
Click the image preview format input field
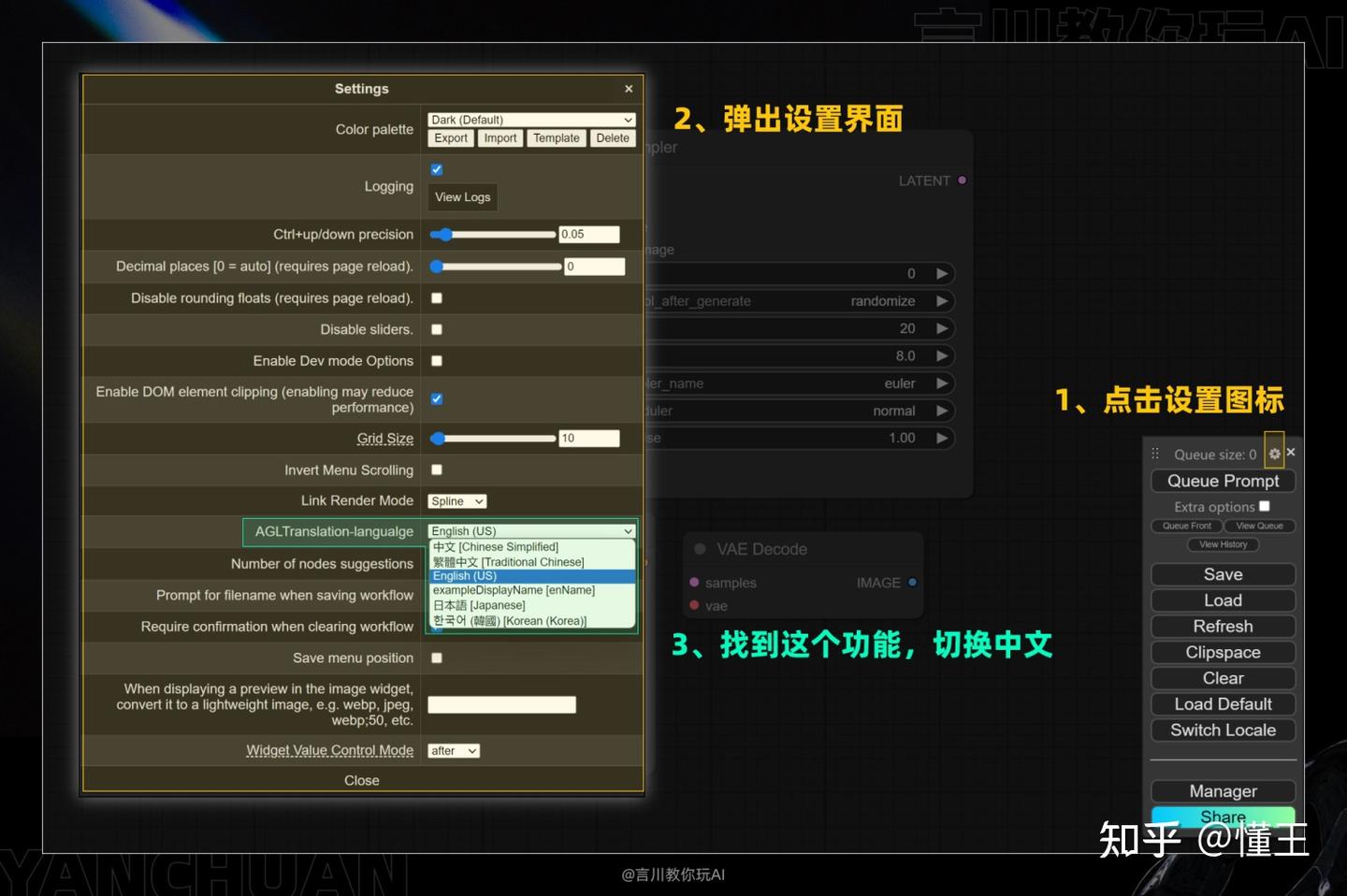point(501,705)
